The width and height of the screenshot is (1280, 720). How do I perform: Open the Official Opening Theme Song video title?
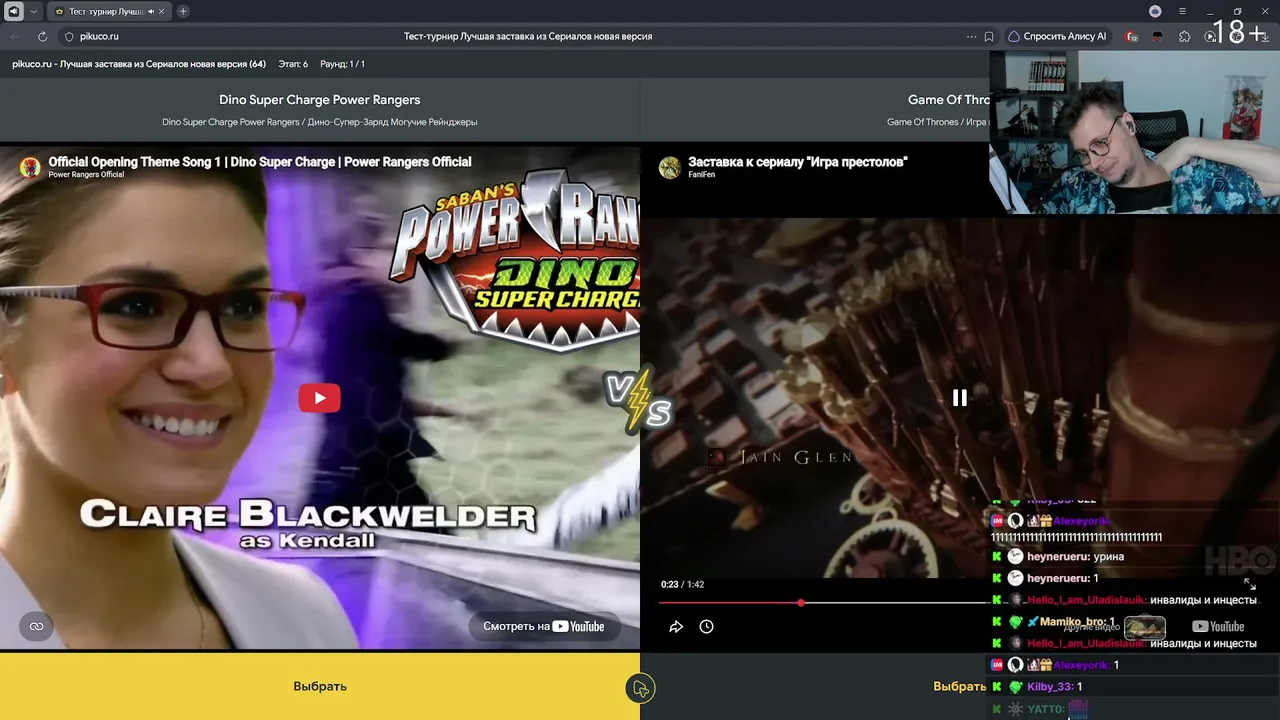(x=260, y=162)
